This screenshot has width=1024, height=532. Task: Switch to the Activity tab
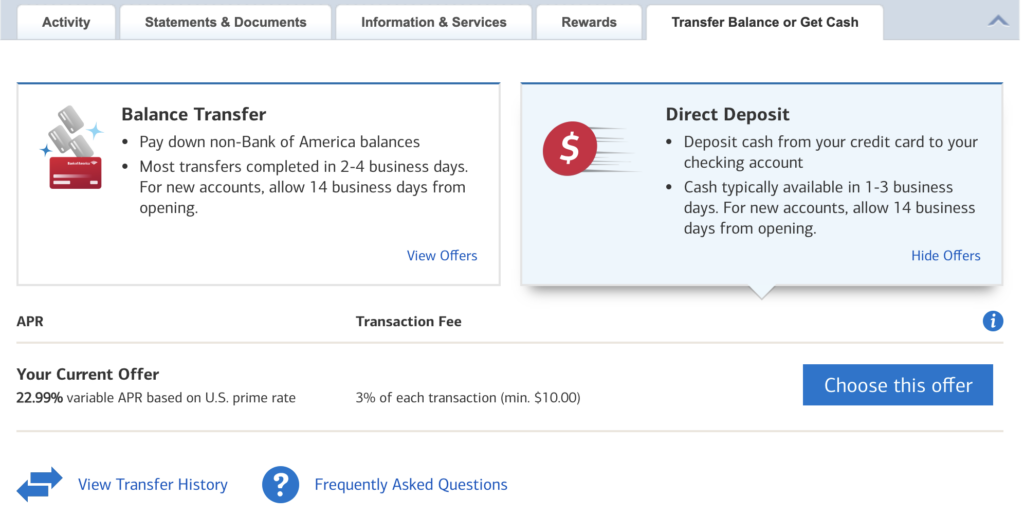click(x=66, y=22)
